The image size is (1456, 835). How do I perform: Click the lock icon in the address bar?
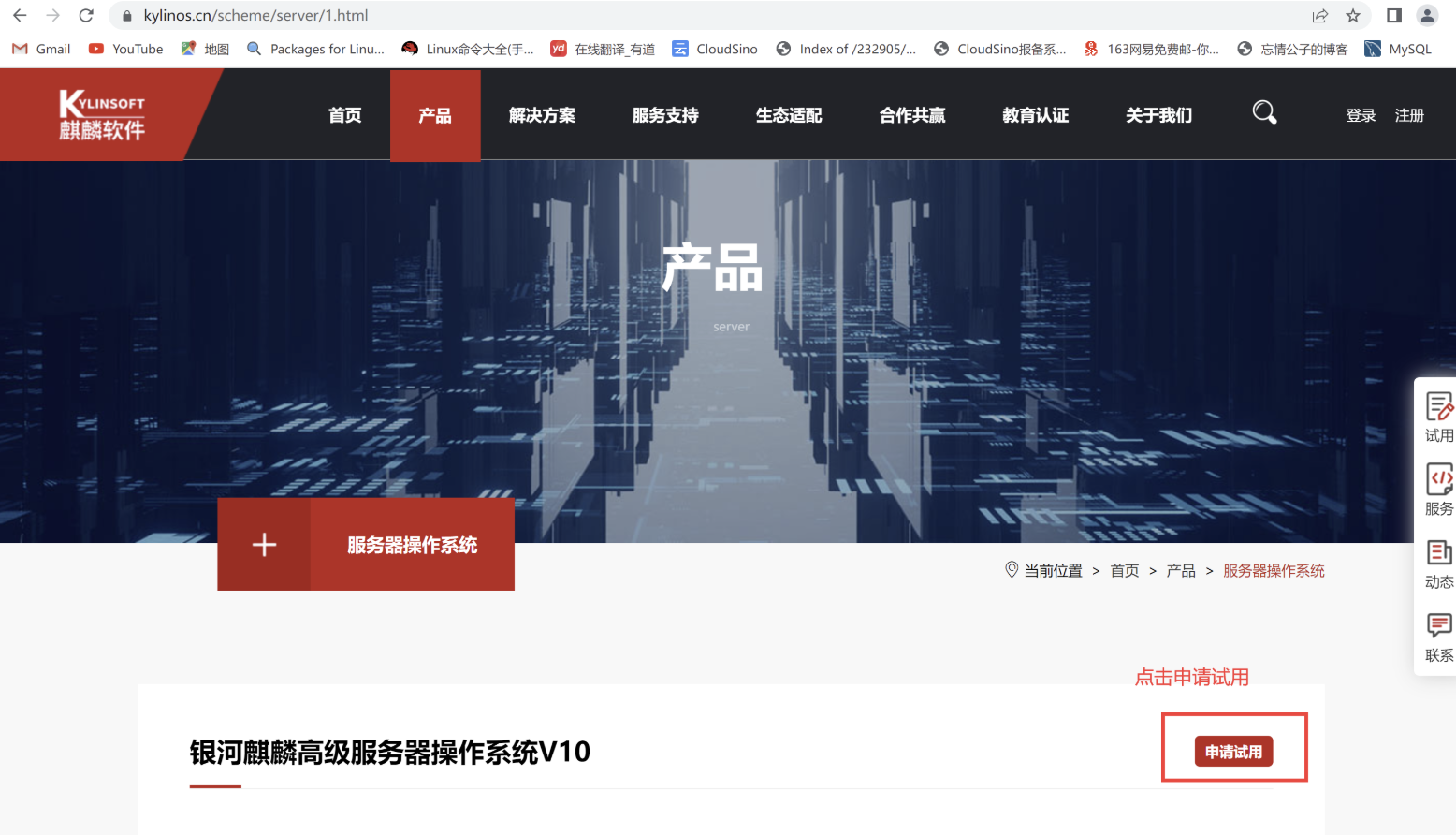127,16
